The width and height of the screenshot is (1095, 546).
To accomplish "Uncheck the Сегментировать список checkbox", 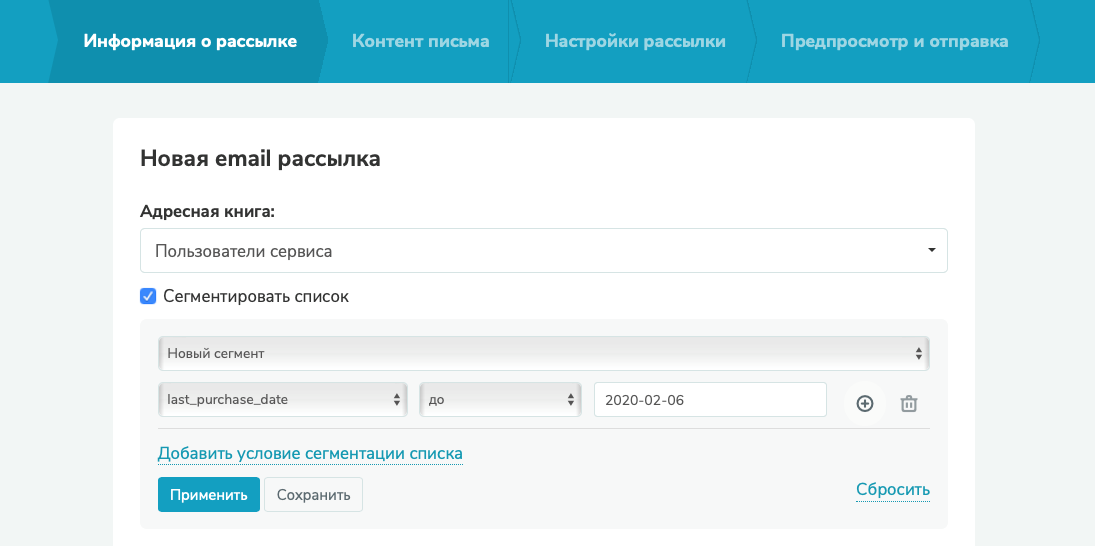I will pos(148,297).
